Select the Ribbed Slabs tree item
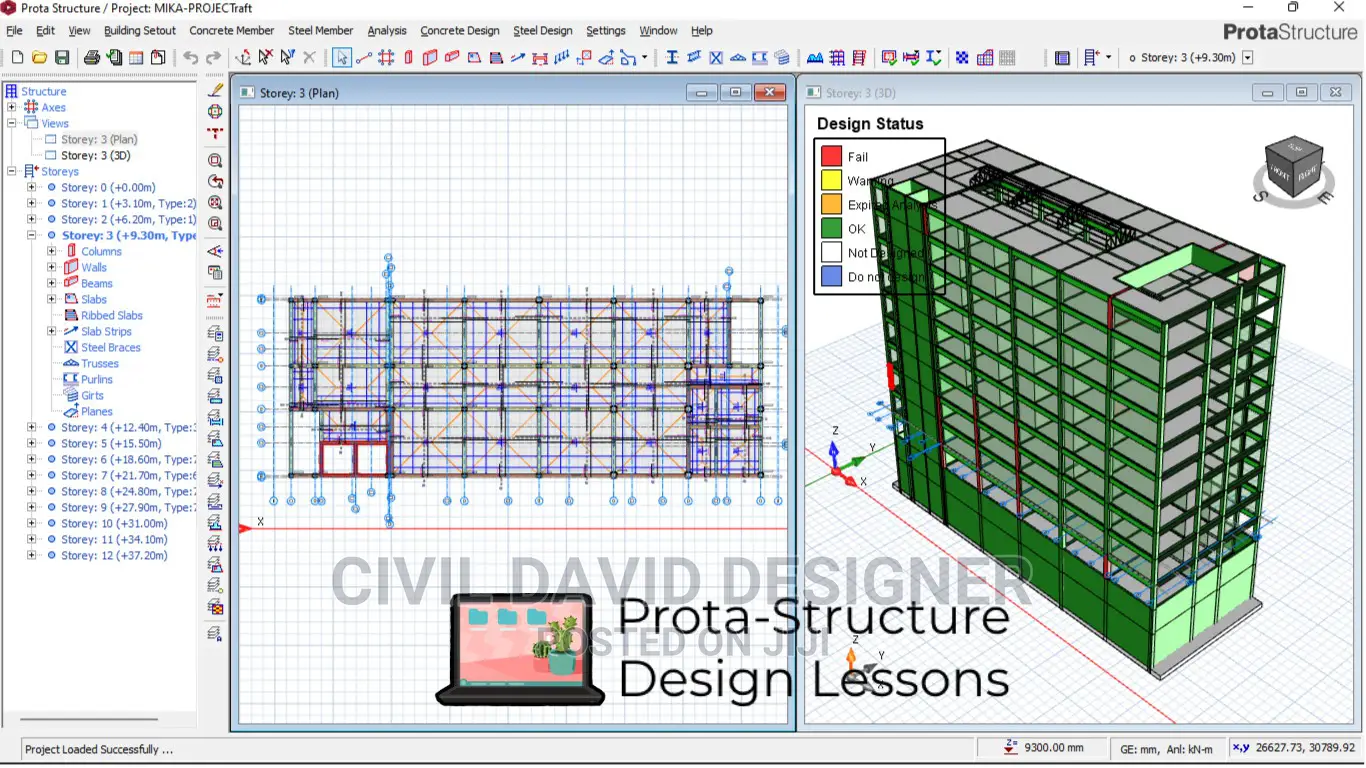This screenshot has width=1366, height=768. tap(112, 315)
